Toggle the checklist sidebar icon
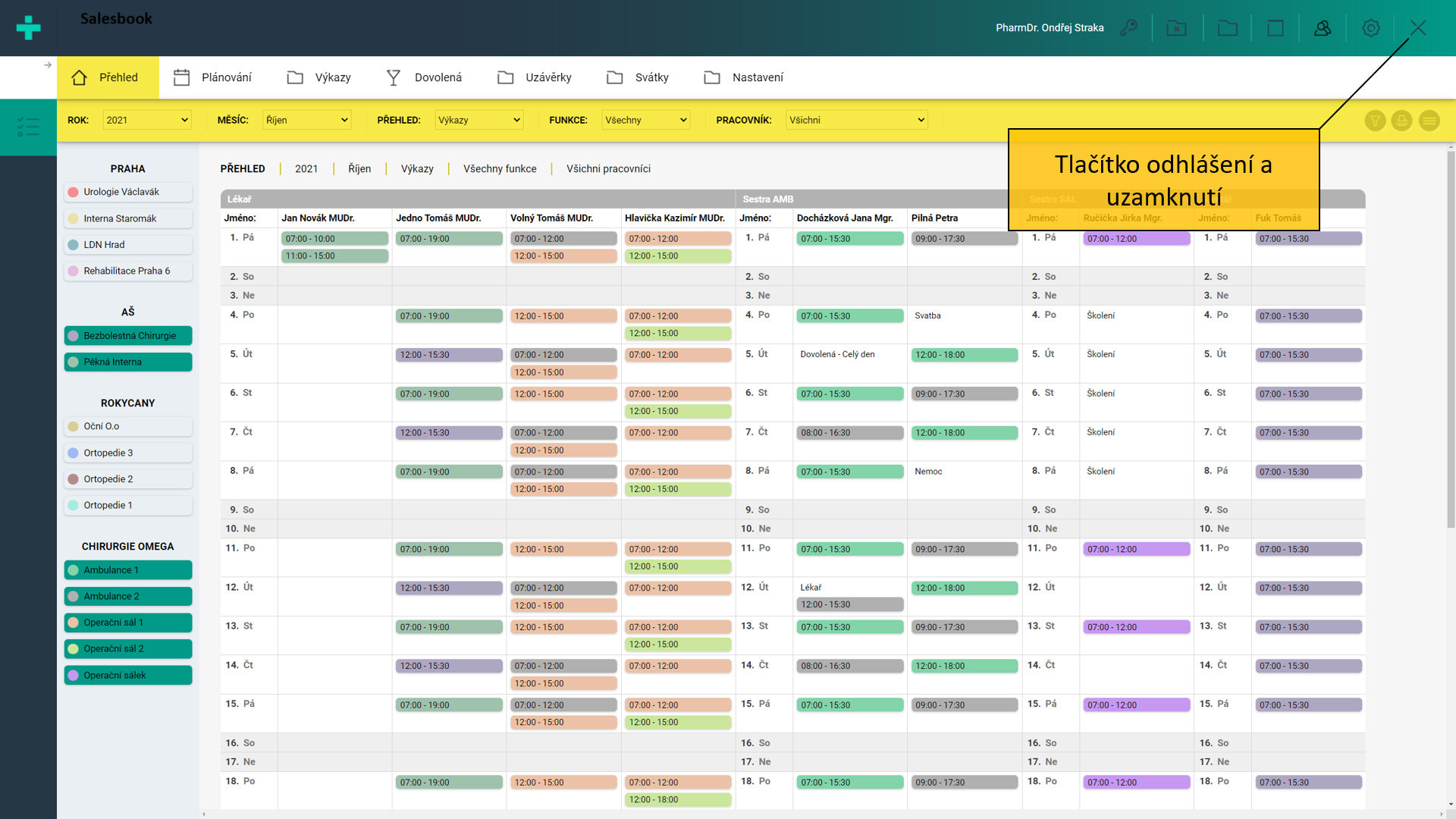The width and height of the screenshot is (1456, 819). point(28,127)
